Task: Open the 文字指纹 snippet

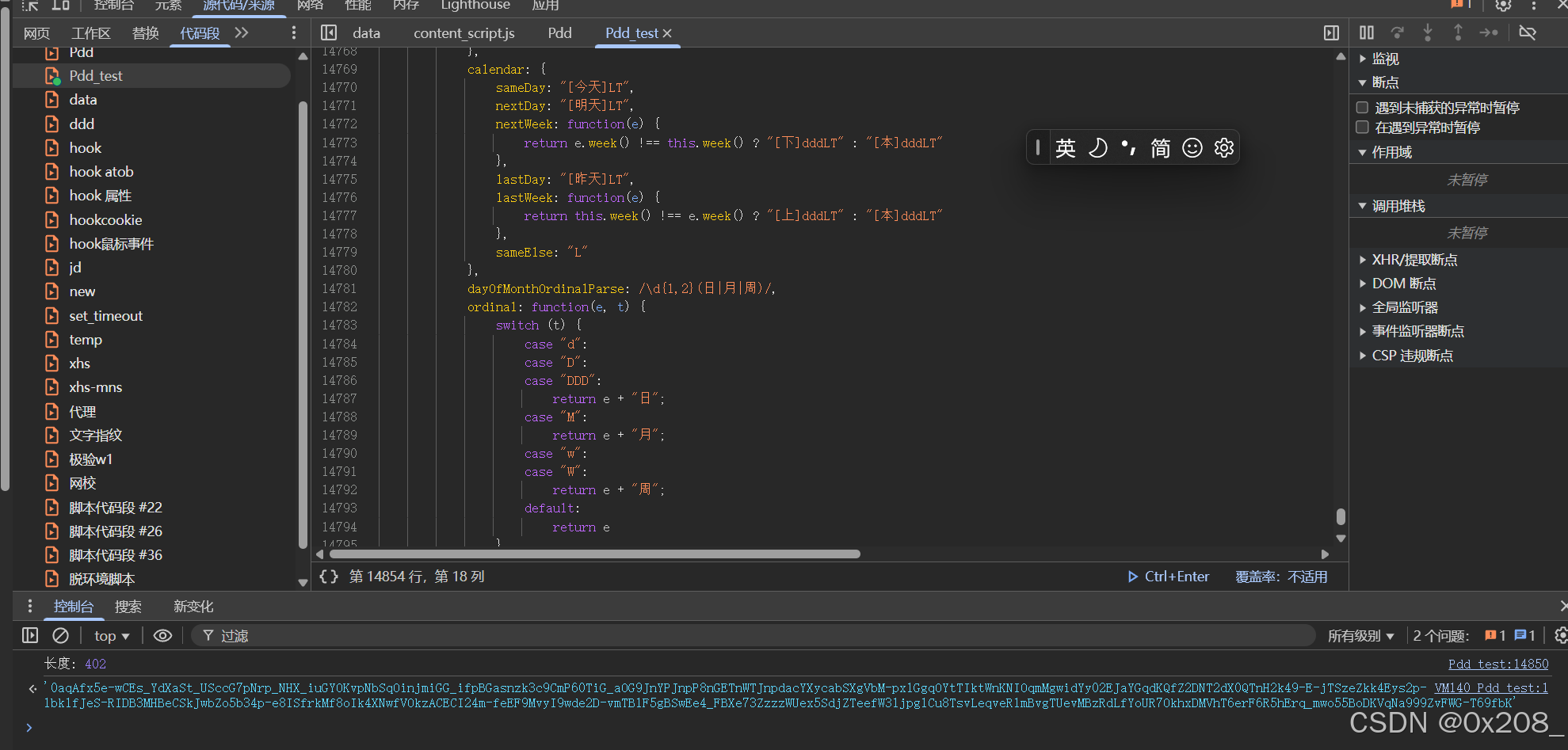Action: tap(95, 436)
